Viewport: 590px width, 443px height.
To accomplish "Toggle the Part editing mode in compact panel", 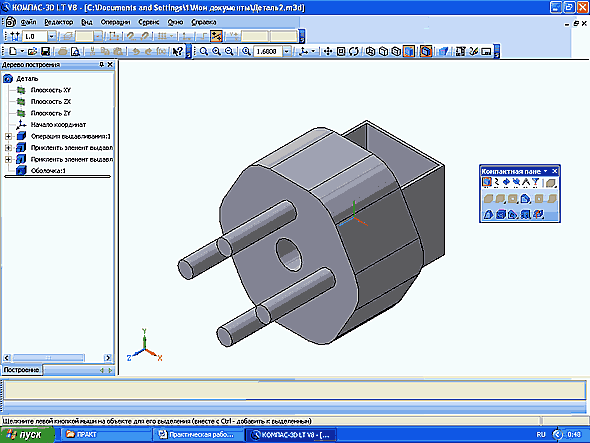I will [x=487, y=183].
